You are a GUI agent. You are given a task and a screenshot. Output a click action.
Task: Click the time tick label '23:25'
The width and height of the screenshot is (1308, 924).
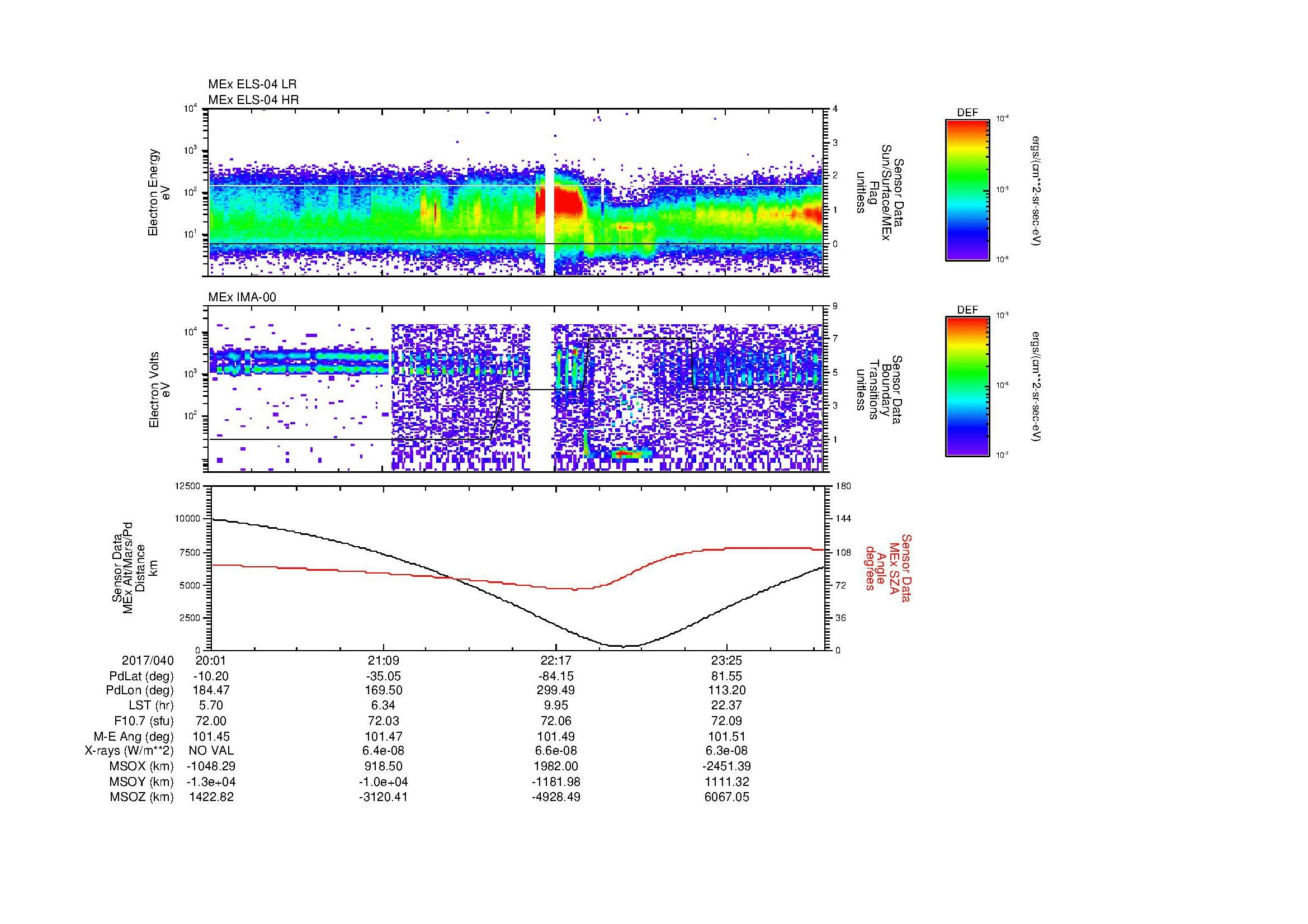coord(727,660)
